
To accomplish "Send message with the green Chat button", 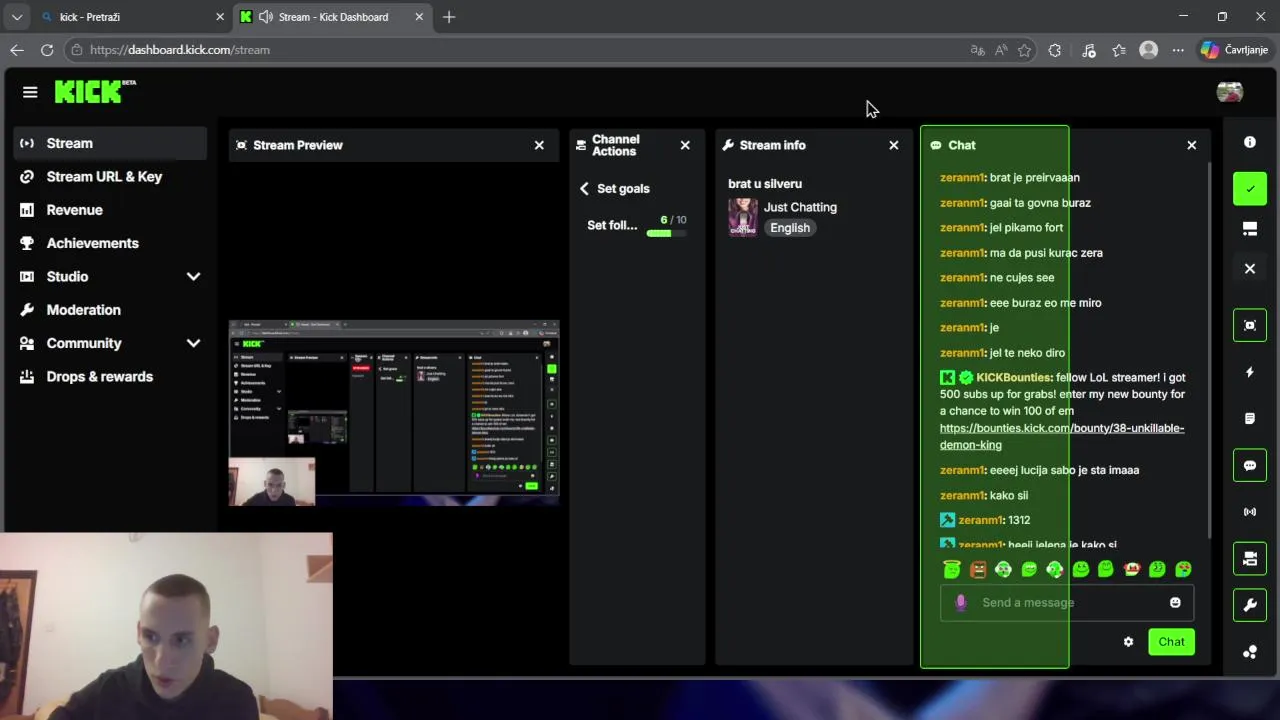I will (x=1171, y=642).
